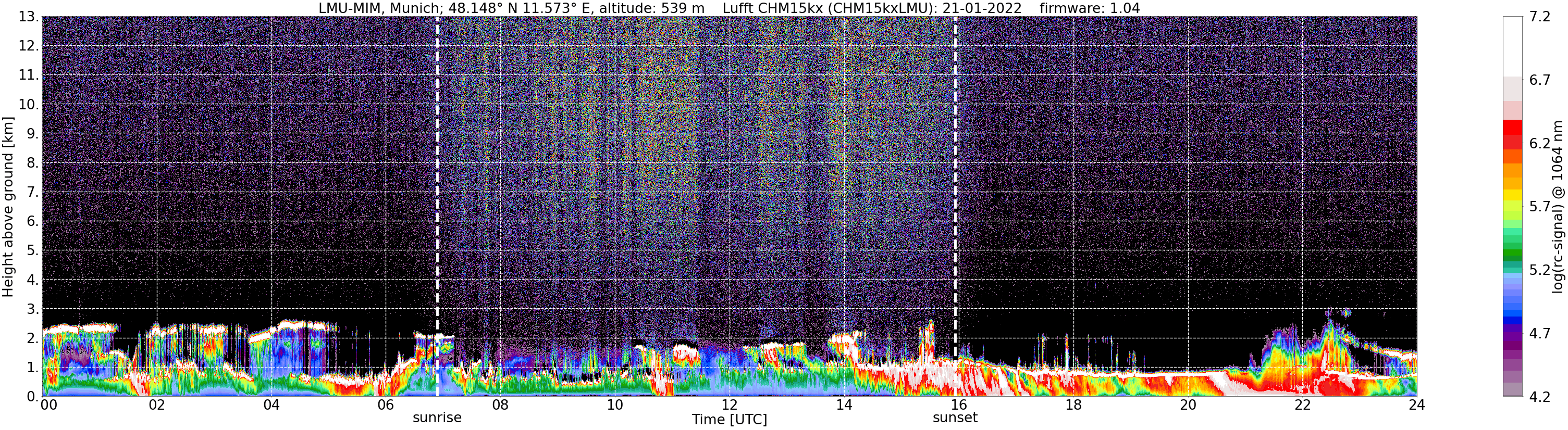This screenshot has height=430, width=1568.
Task: Click the x-axis tick label '04'
Action: click(271, 405)
